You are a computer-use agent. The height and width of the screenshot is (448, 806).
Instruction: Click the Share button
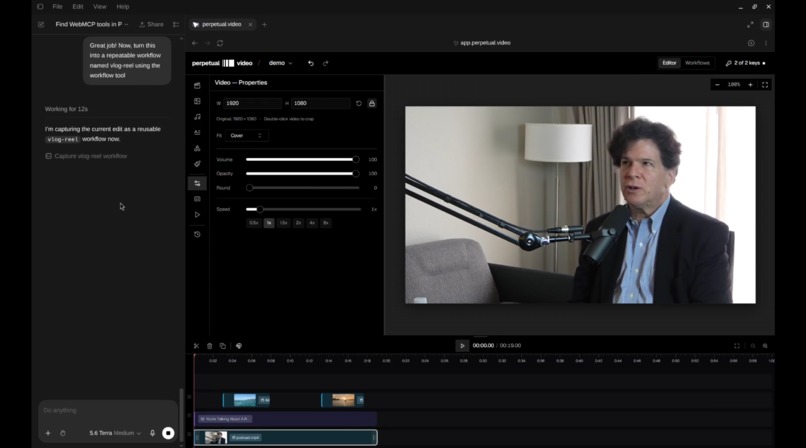151,25
